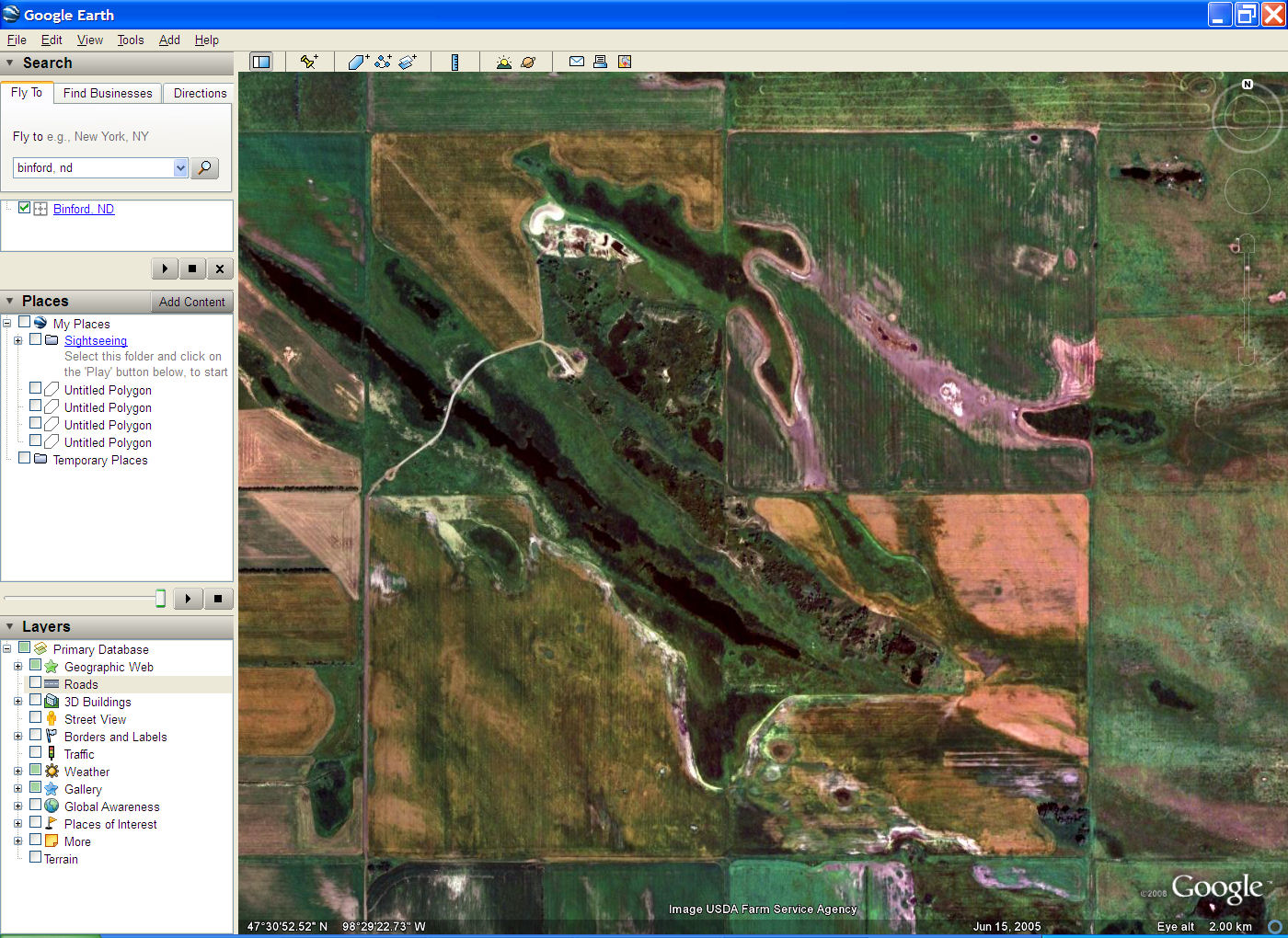Expand the Sightseeing folder tree node

pos(17,340)
